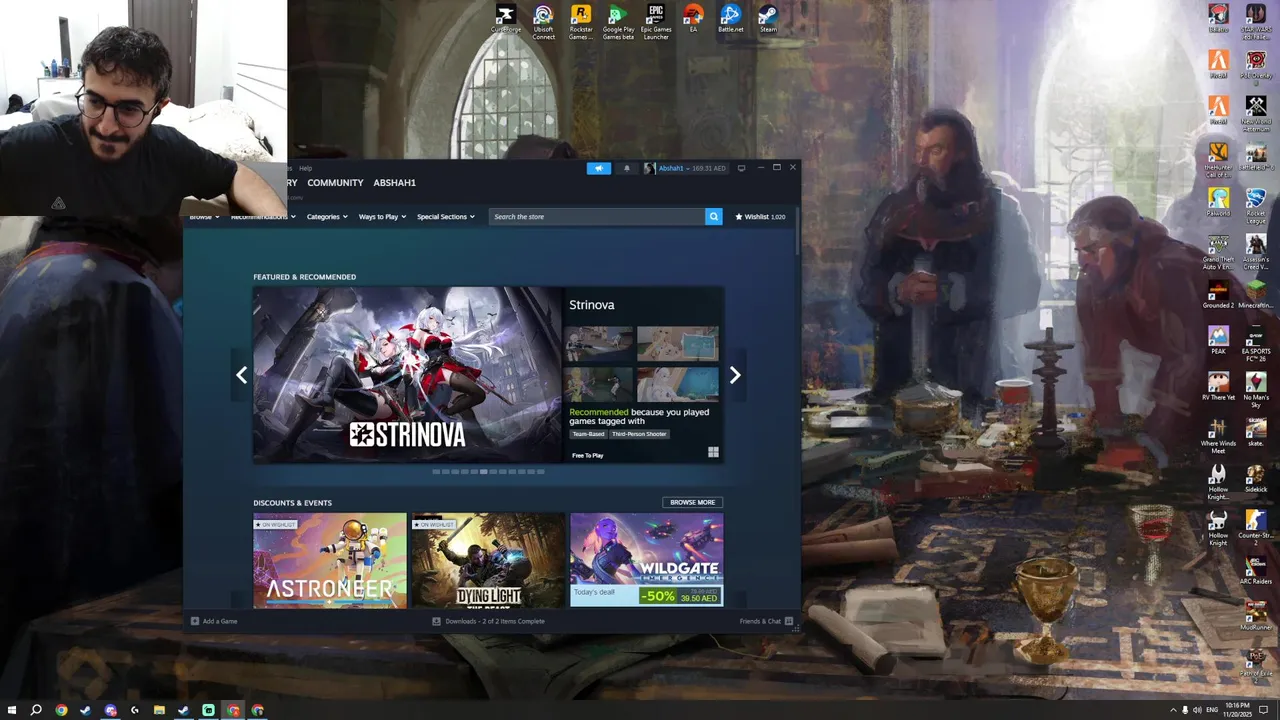
Task: Select the Rocket League desktop icon
Action: pyautogui.click(x=1256, y=204)
